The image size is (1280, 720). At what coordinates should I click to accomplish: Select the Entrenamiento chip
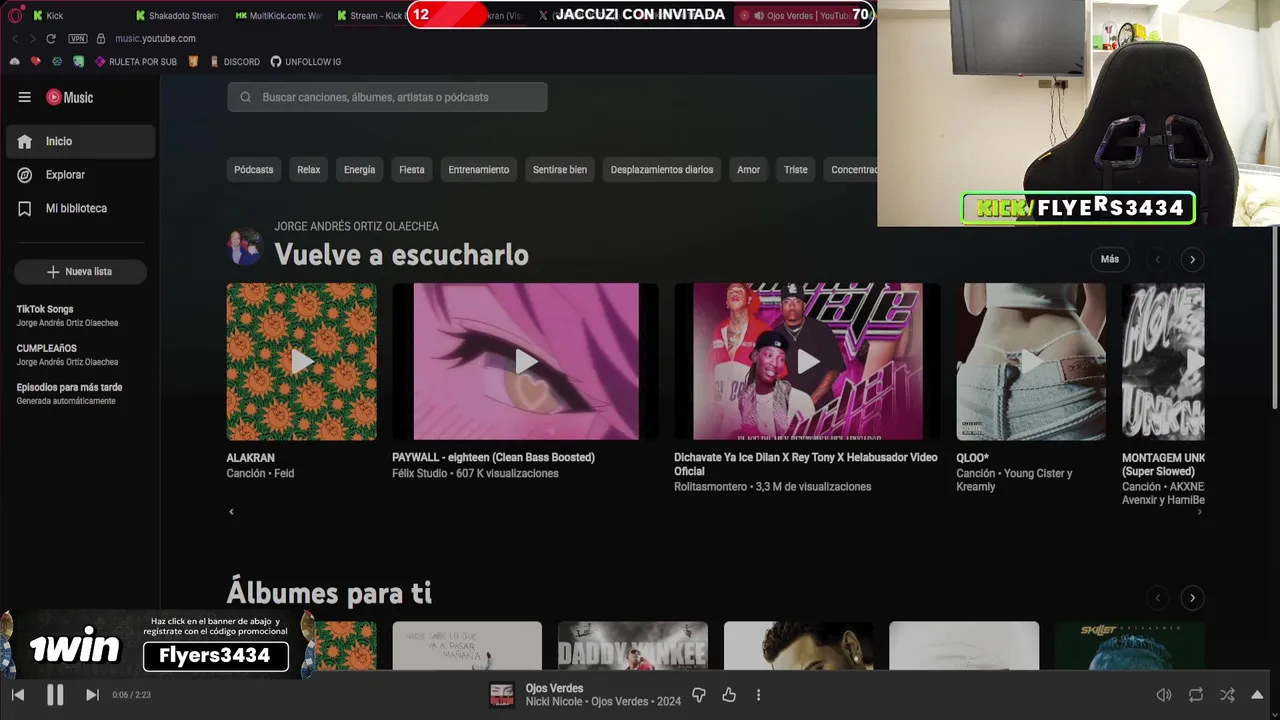[479, 170]
